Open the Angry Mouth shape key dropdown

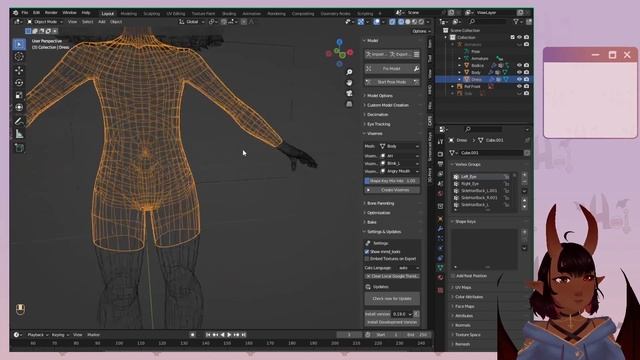coord(399,171)
